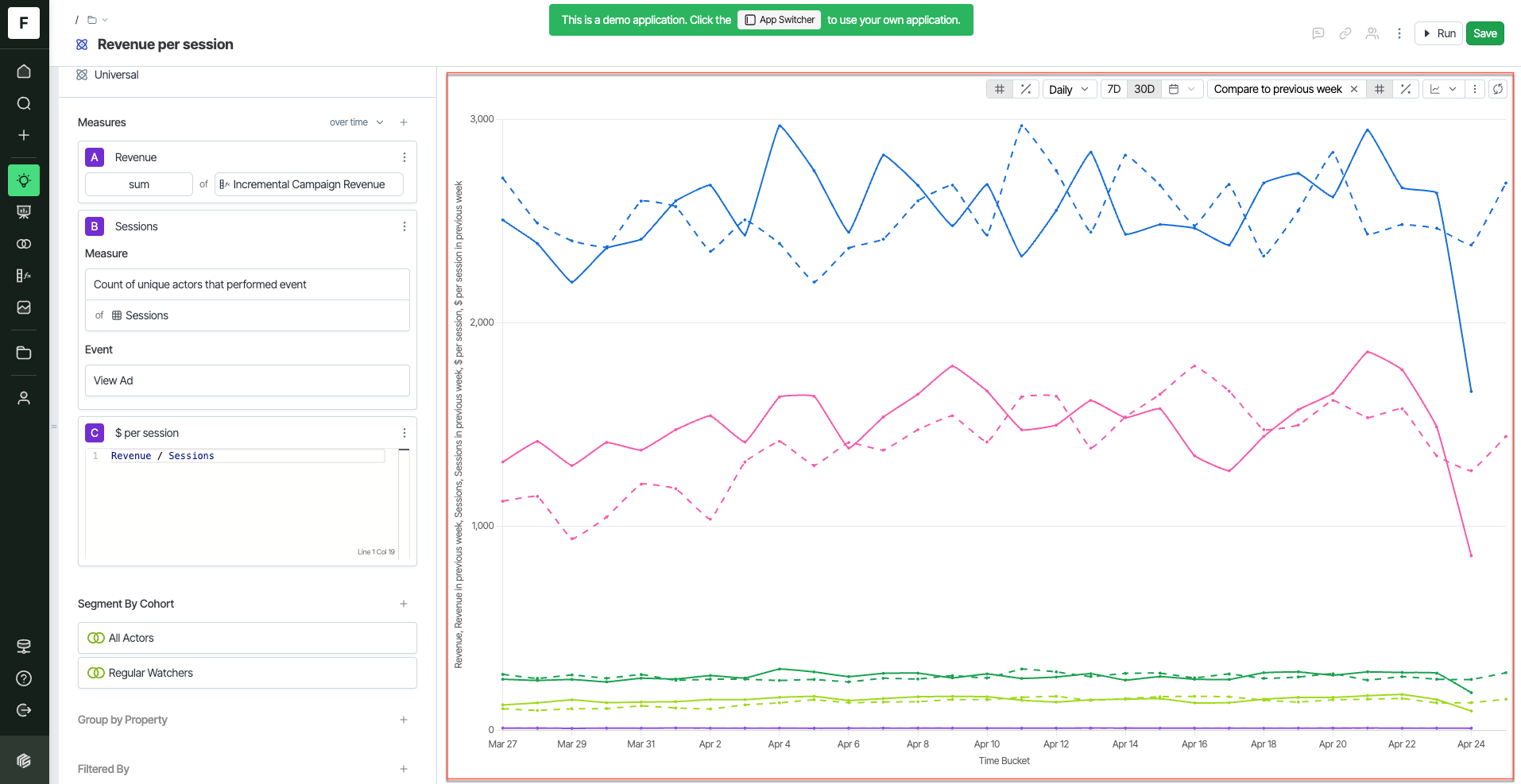1521x784 pixels.
Task: Open Revenue measure three-dot menu
Action: point(404,157)
